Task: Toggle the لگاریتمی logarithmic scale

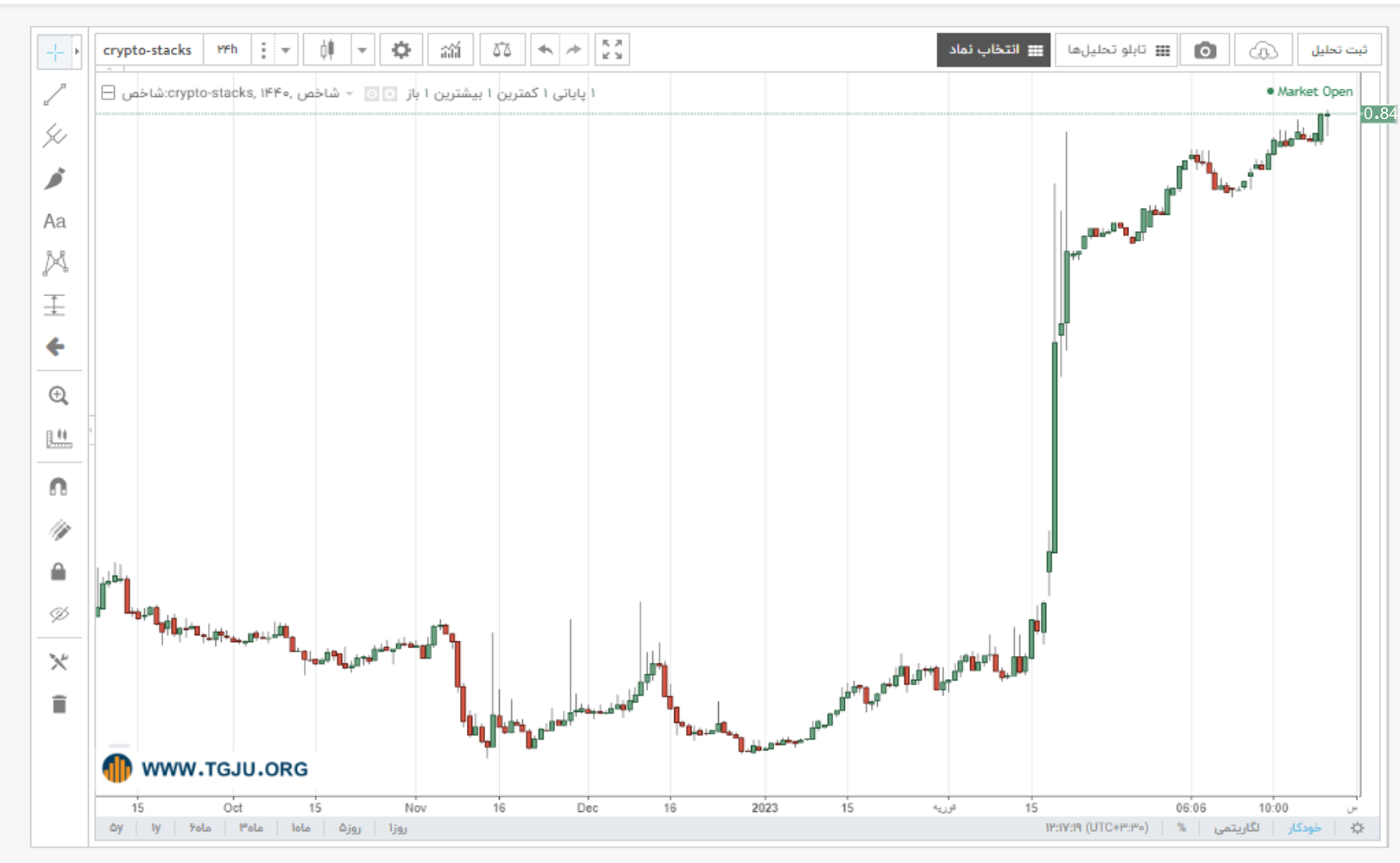Action: point(1237,828)
